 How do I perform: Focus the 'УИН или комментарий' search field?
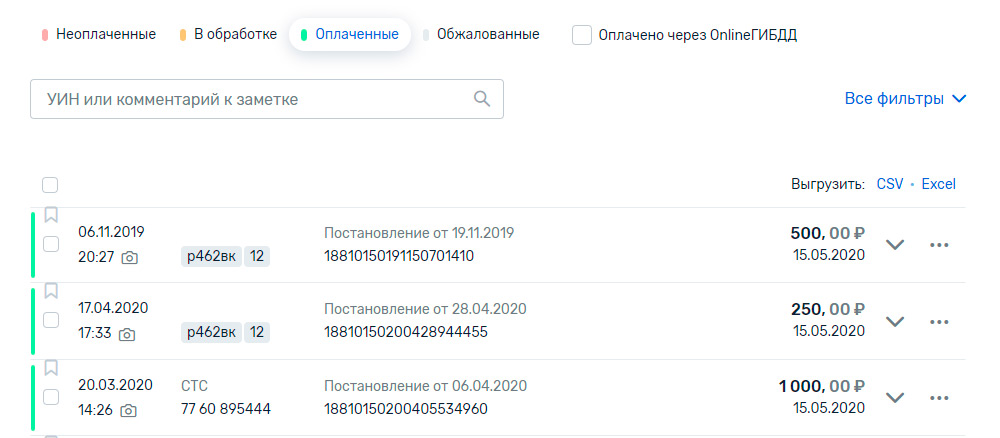point(267,99)
